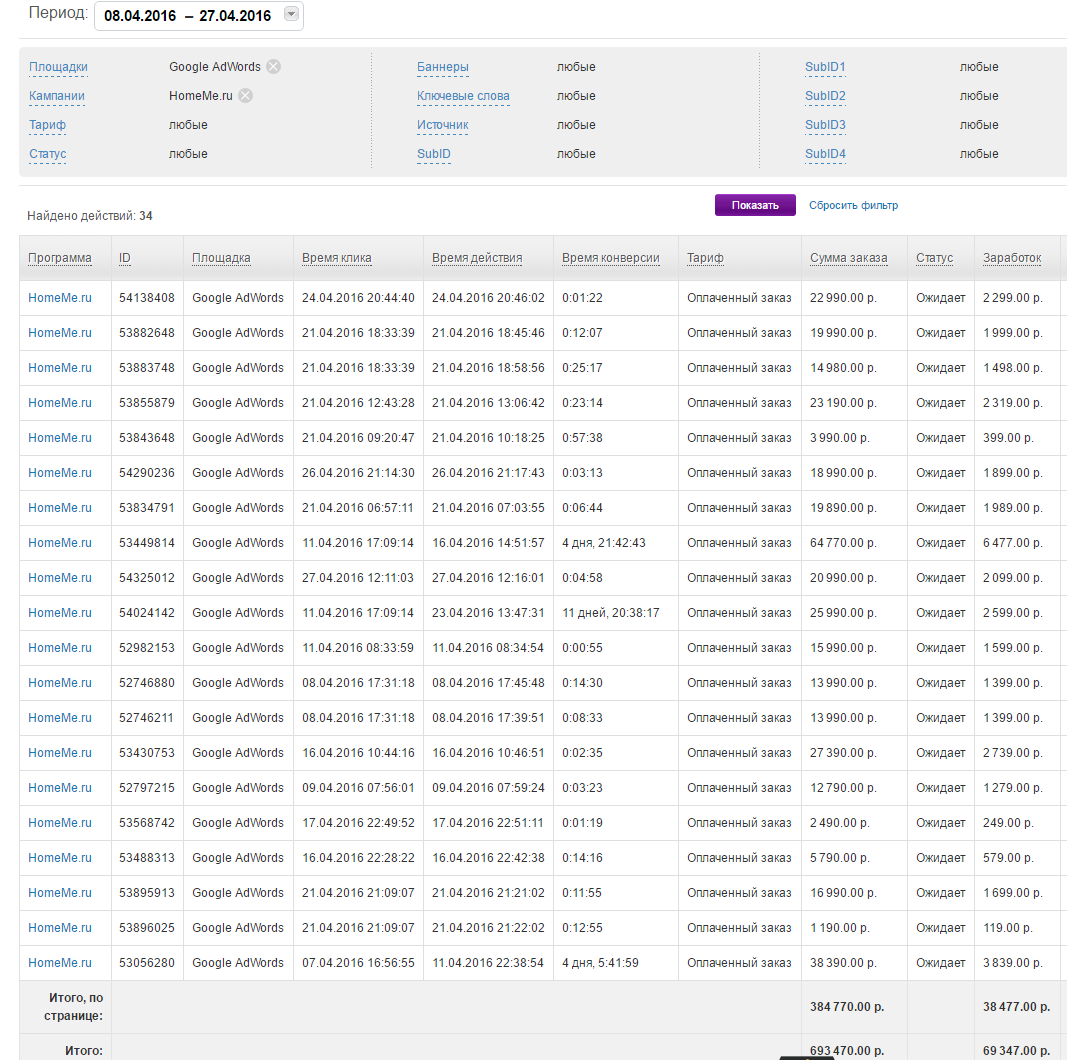Click page total 384 770.00 р.
Image resolution: width=1067 pixels, height=1060 pixels.
click(847, 1007)
